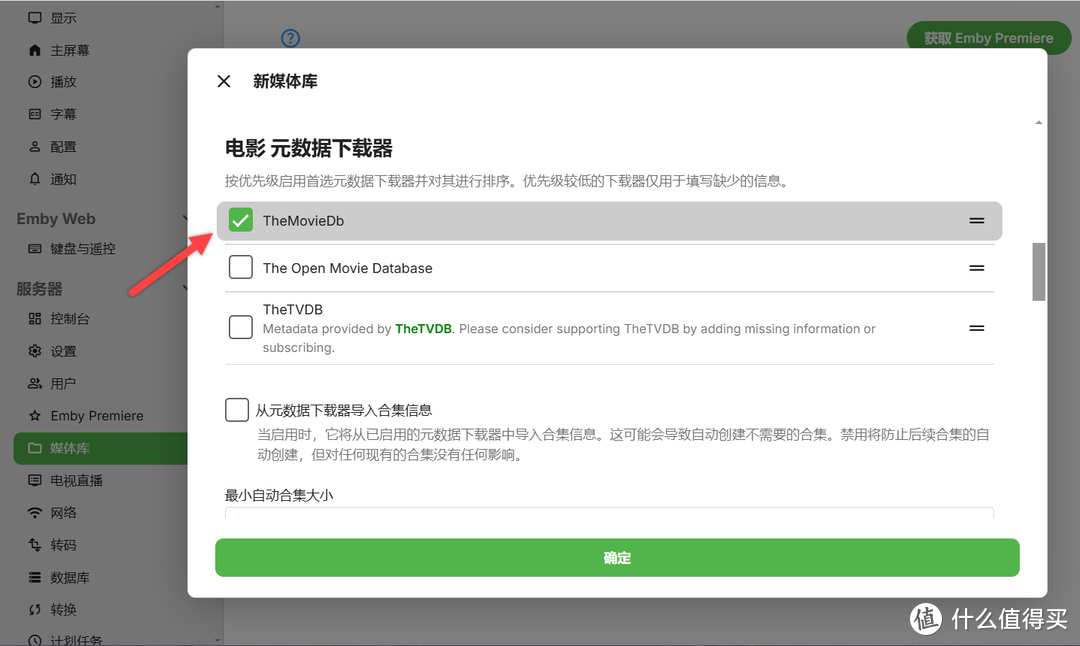Click the 网络 wifi icon

(34, 512)
